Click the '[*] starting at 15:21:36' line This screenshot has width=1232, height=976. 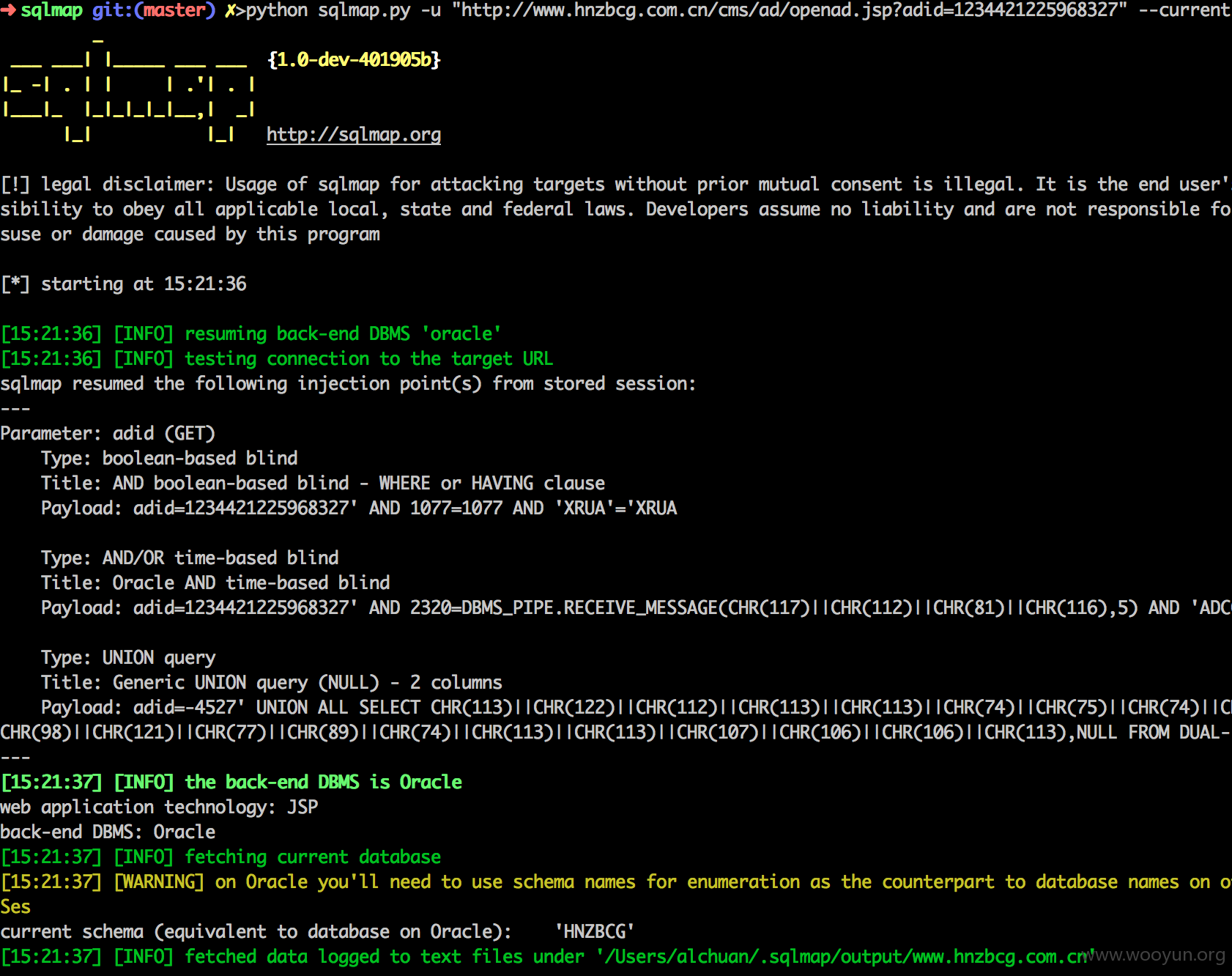(x=124, y=284)
